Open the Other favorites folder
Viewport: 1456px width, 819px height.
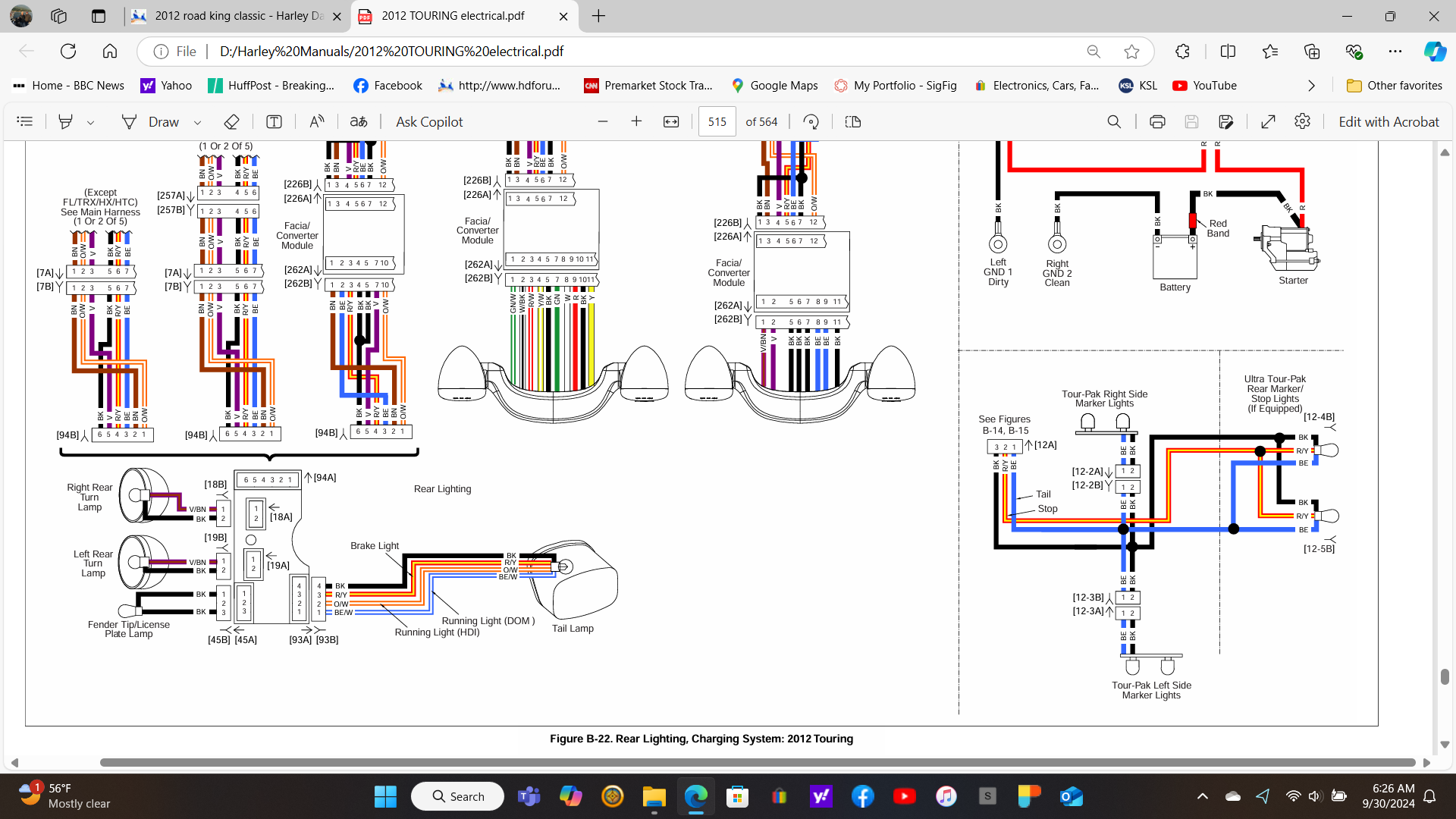pos(1394,86)
